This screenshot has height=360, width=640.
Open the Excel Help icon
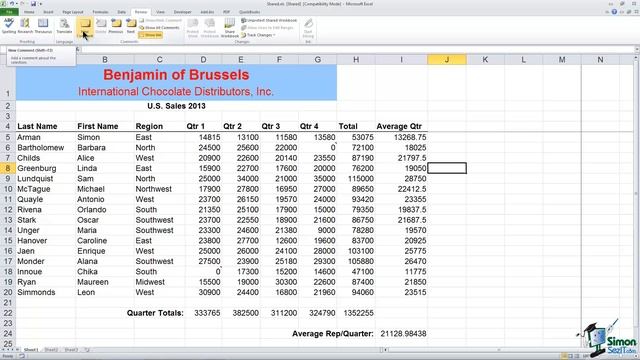tap(614, 12)
